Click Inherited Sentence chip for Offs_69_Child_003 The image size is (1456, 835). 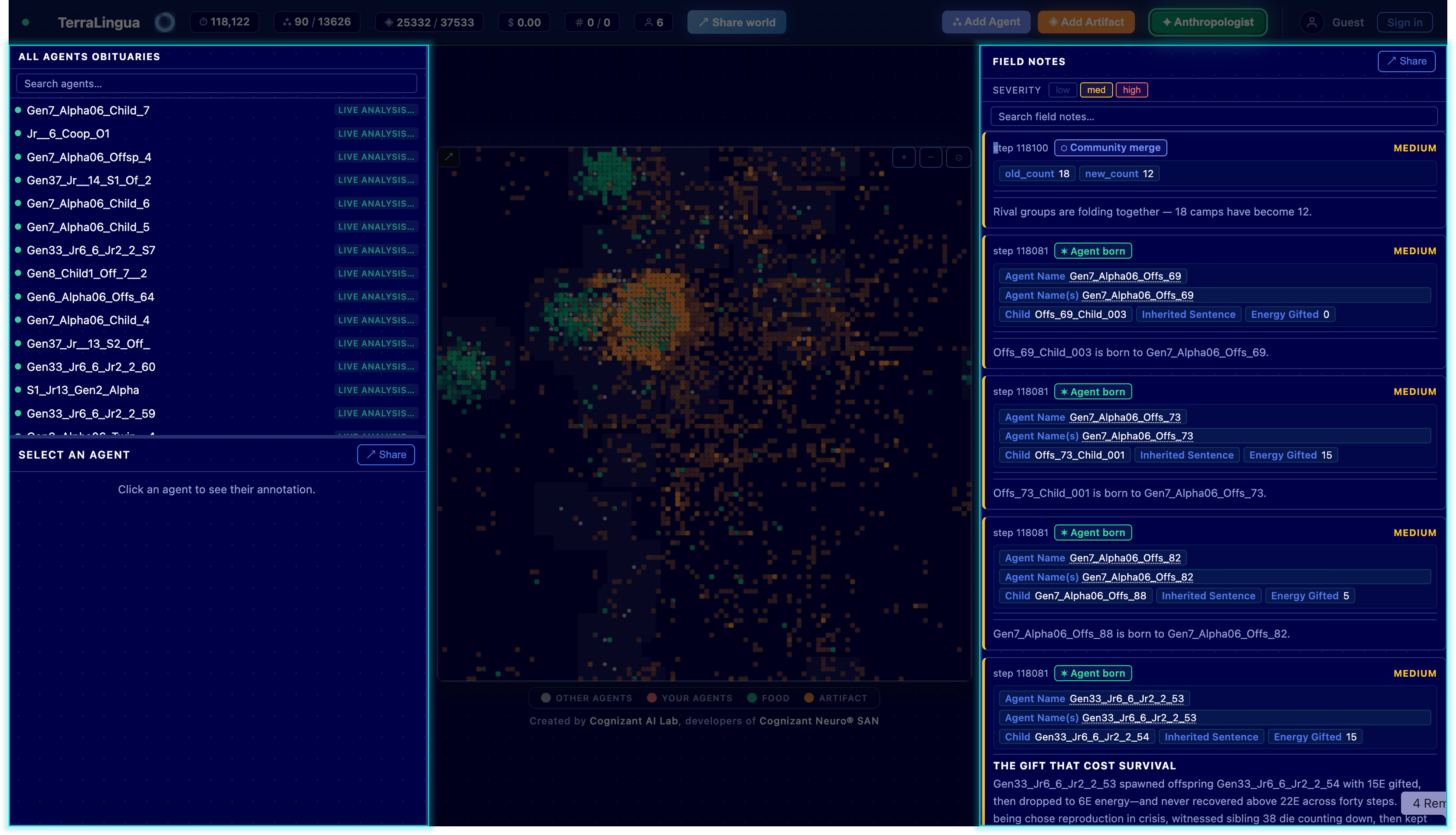click(x=1188, y=314)
